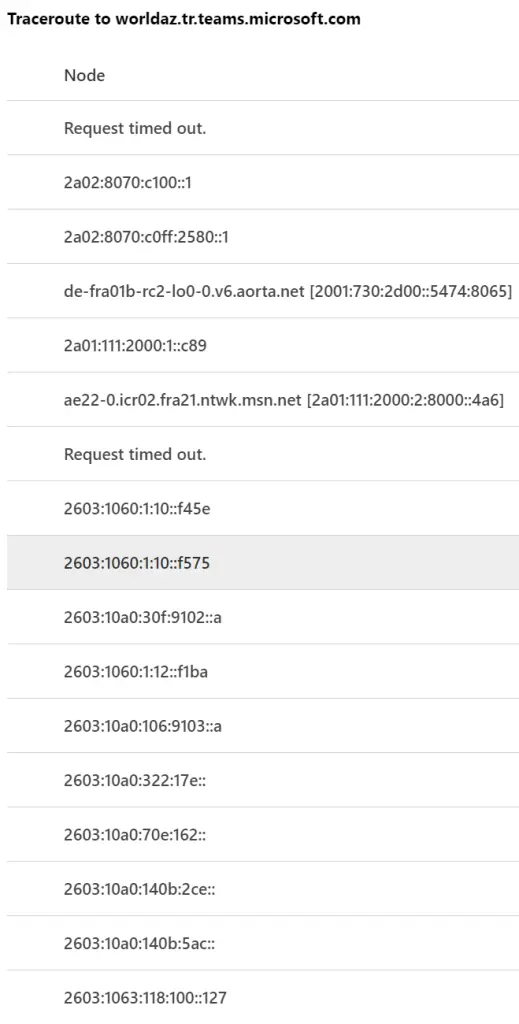Select row 2a02:8070:c100::1
The image size is (519, 1024).
pyautogui.click(x=262, y=183)
